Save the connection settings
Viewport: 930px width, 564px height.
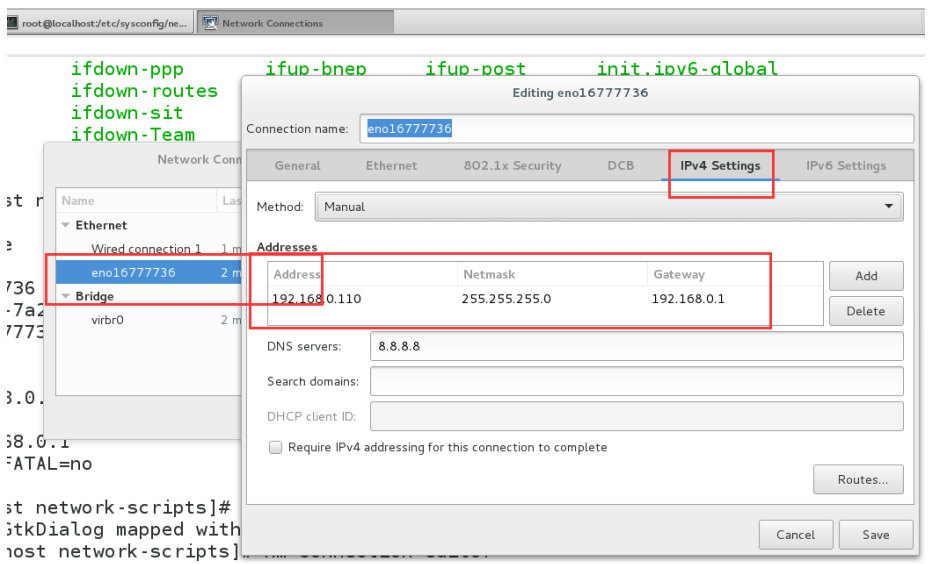pos(876,535)
